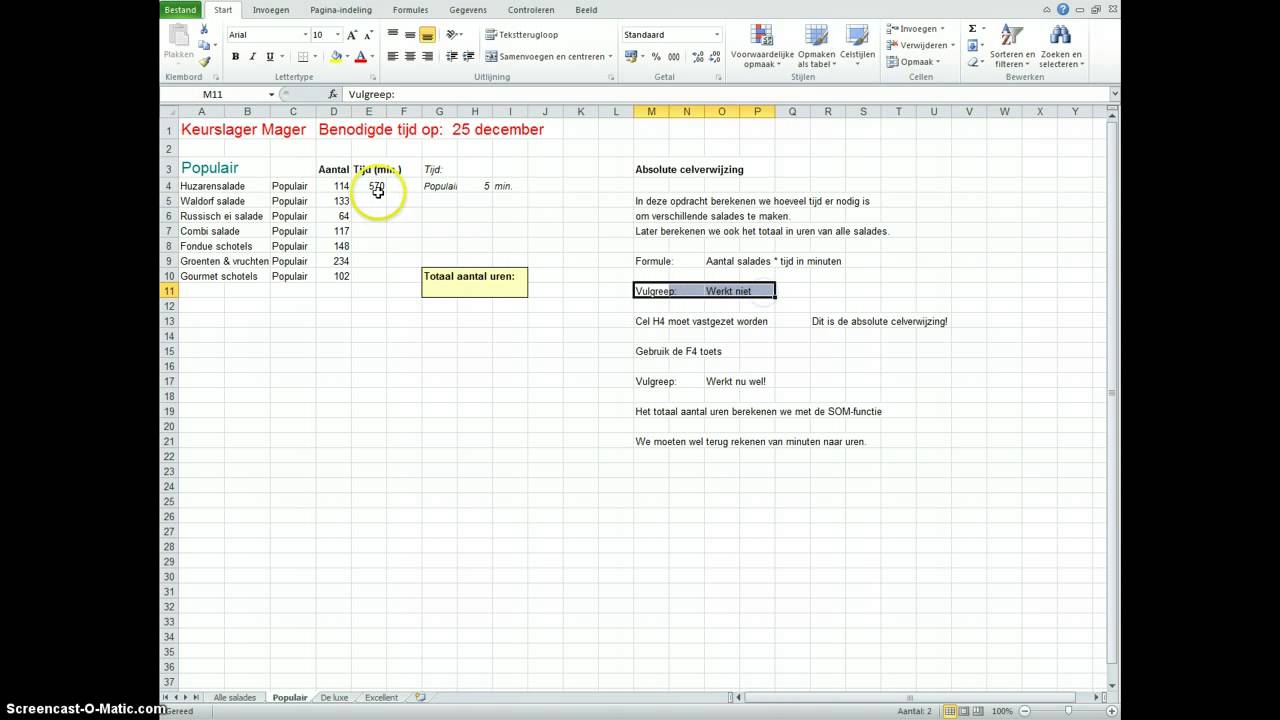Increase indent in Uitlijning group

(x=469, y=57)
